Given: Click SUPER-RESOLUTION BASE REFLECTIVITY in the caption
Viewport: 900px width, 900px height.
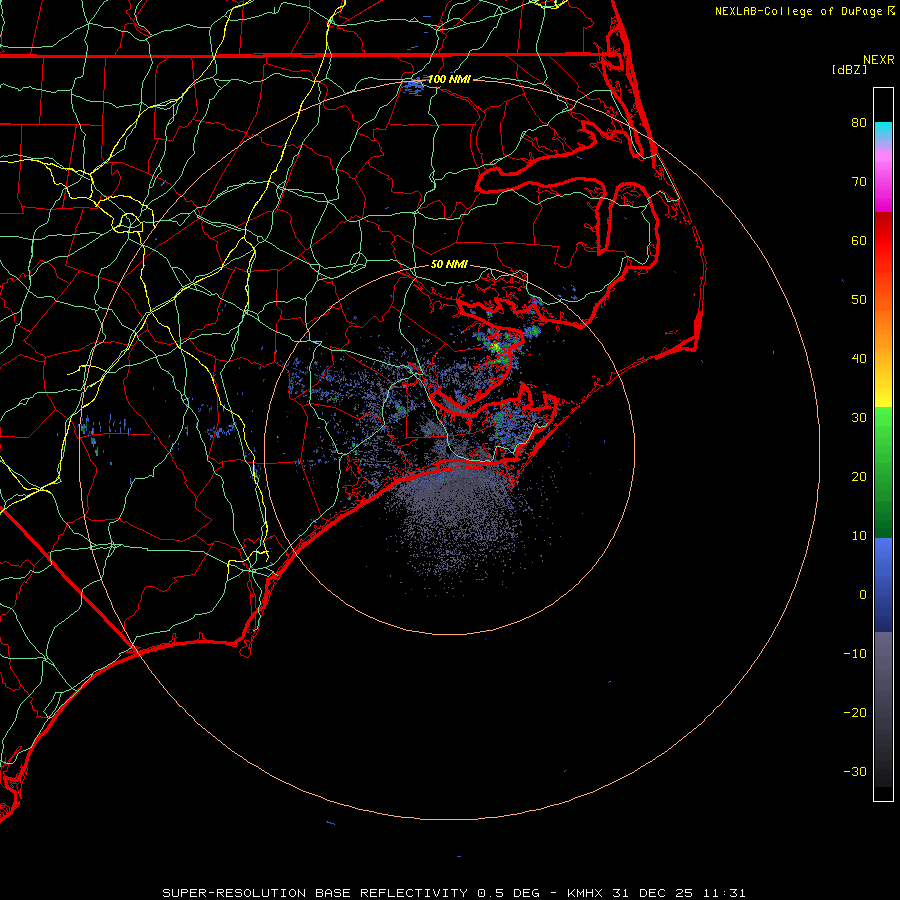Looking at the screenshot, I should pos(315,893).
